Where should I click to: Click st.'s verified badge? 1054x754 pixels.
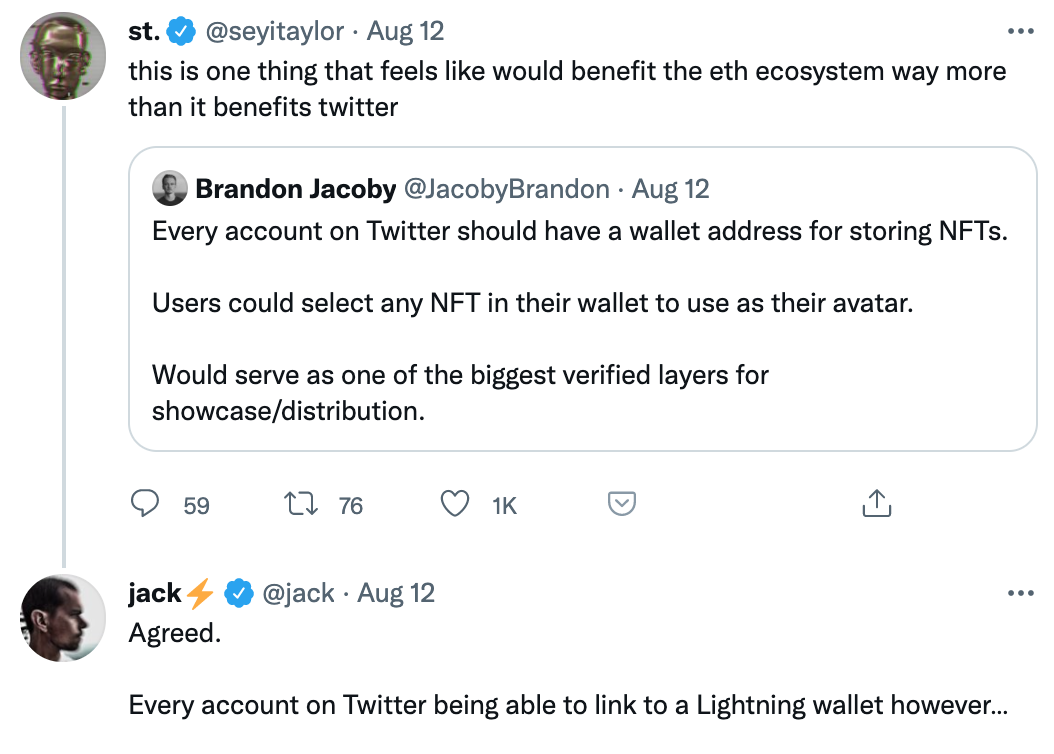pos(180,32)
